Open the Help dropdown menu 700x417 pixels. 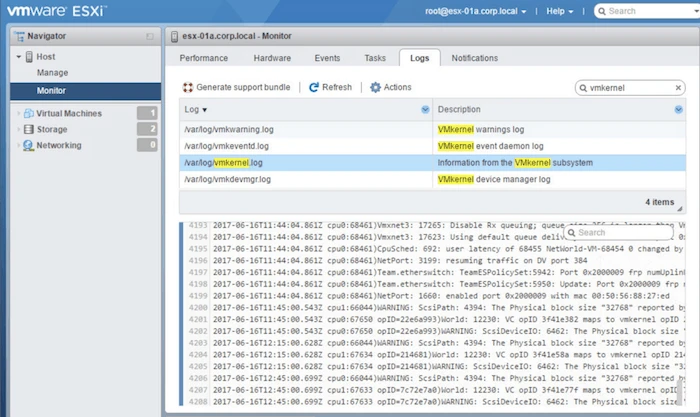click(560, 11)
